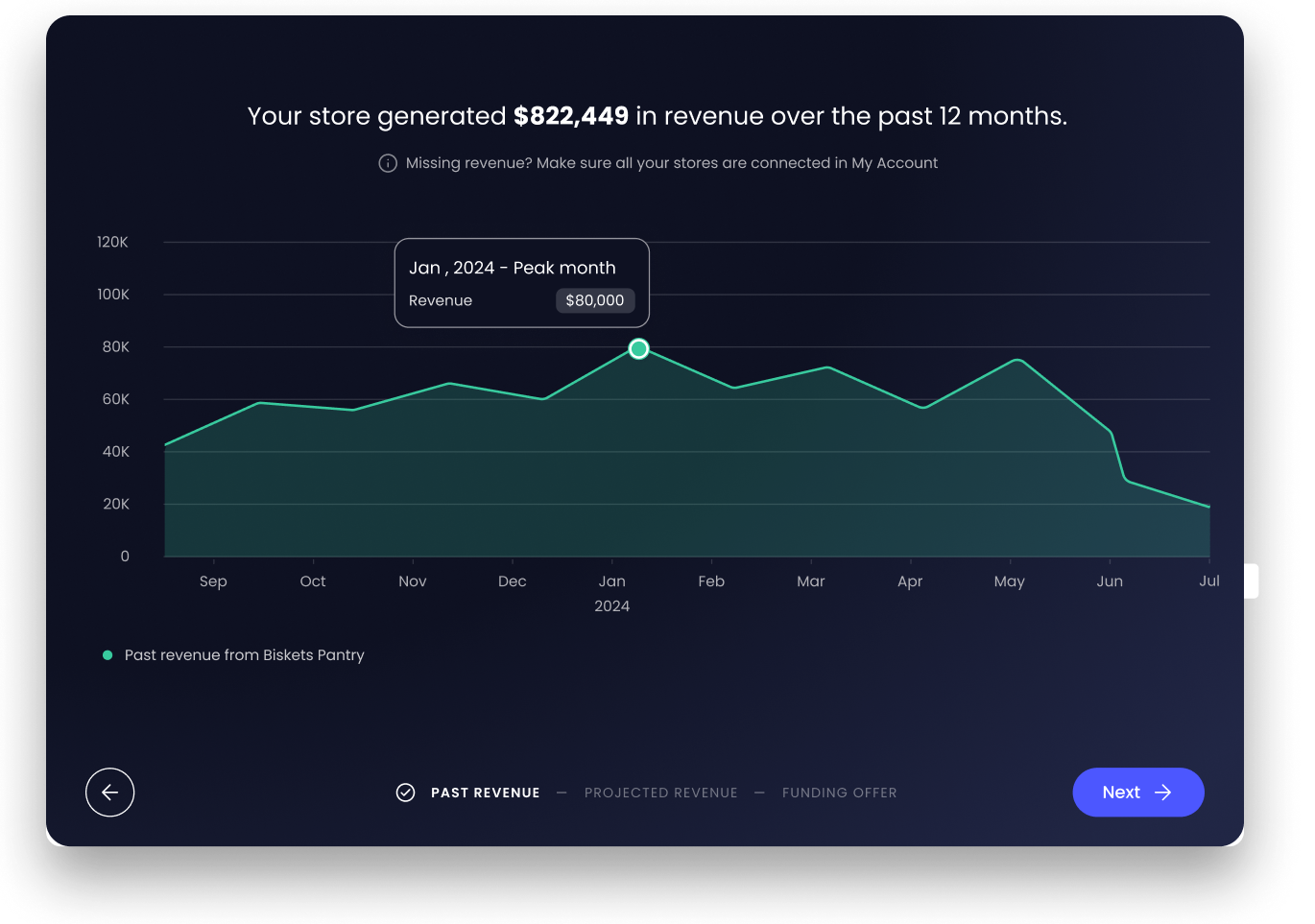Open the Projected Revenue step

[x=661, y=793]
